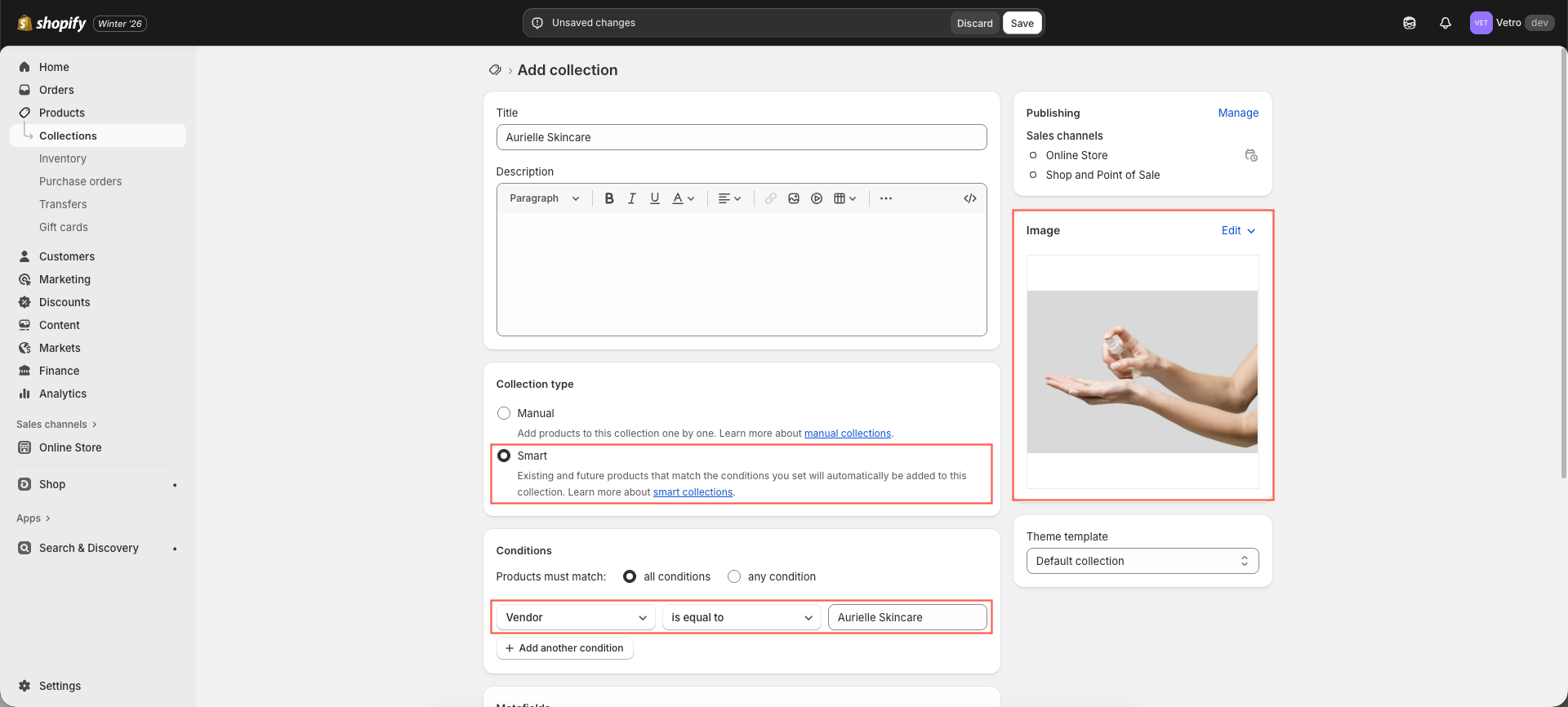Go to Orders in the sidebar
Image resolution: width=1568 pixels, height=707 pixels.
[56, 90]
